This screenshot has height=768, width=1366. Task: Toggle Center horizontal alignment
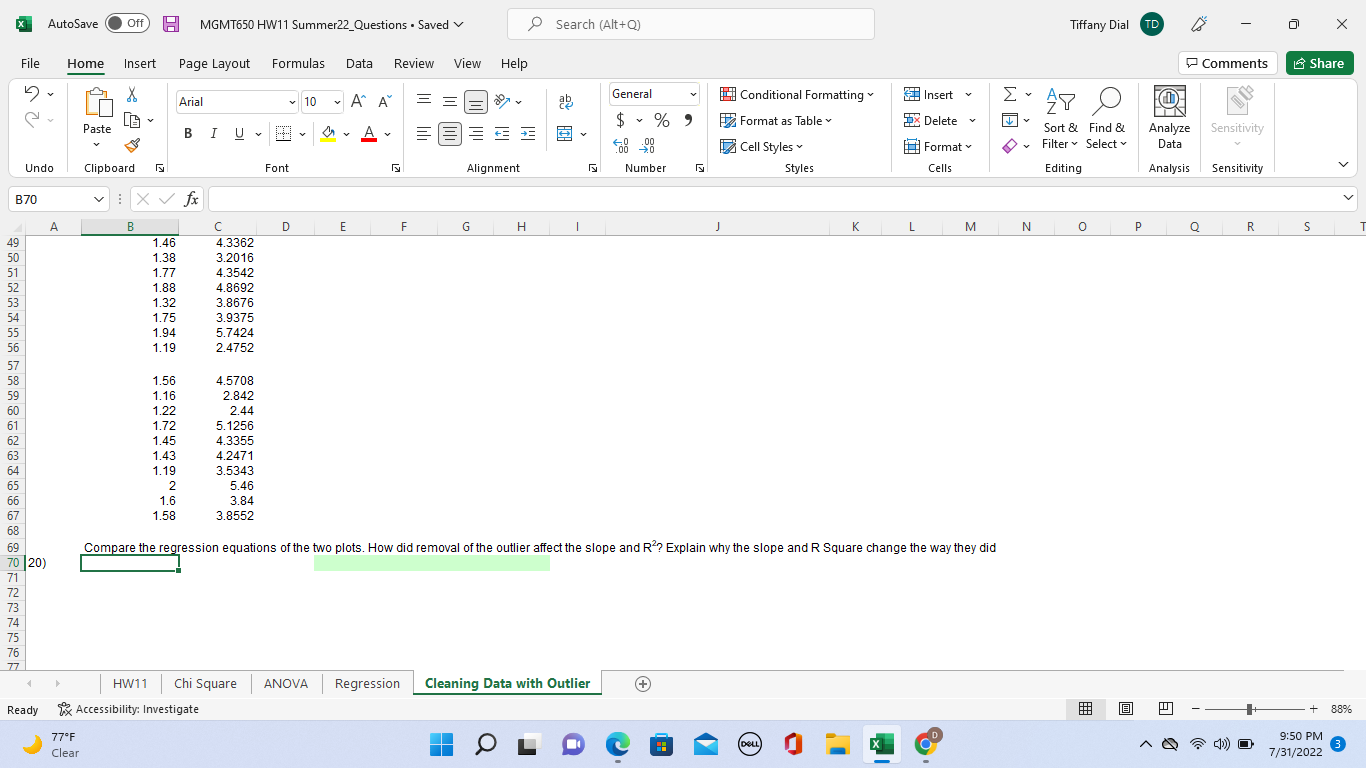pyautogui.click(x=450, y=134)
